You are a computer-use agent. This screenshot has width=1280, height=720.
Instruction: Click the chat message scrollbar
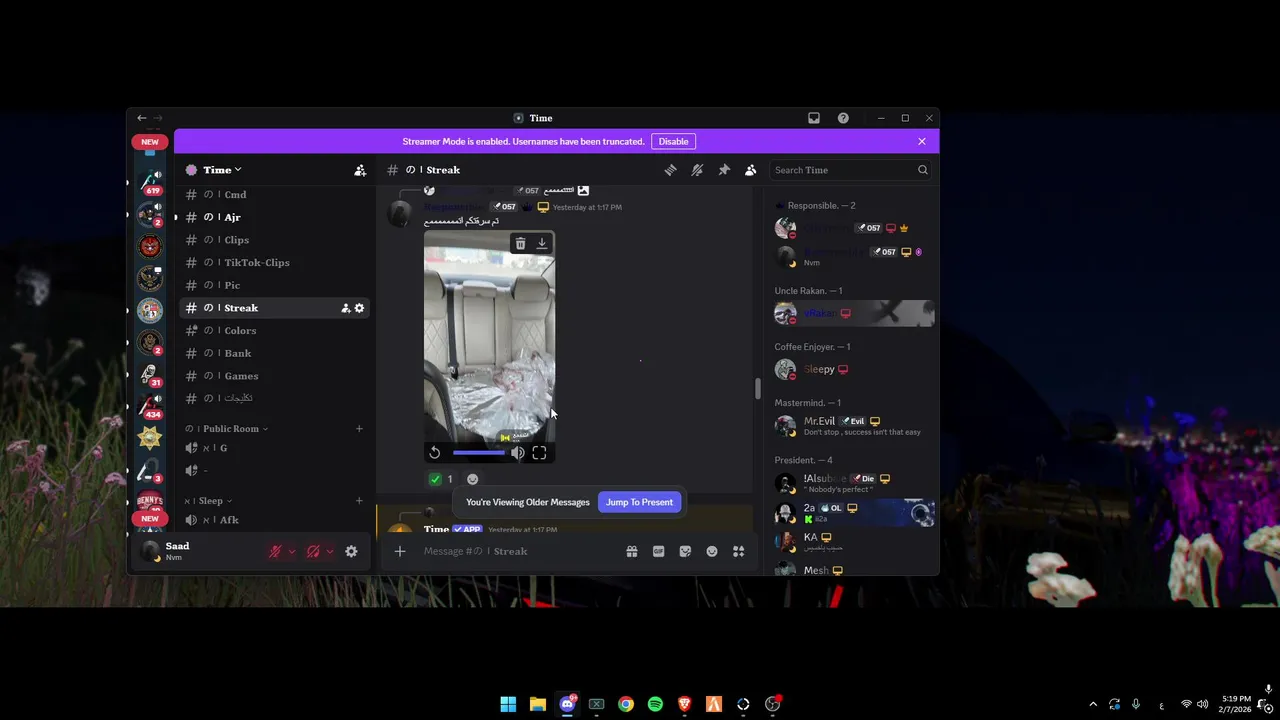pos(757,388)
